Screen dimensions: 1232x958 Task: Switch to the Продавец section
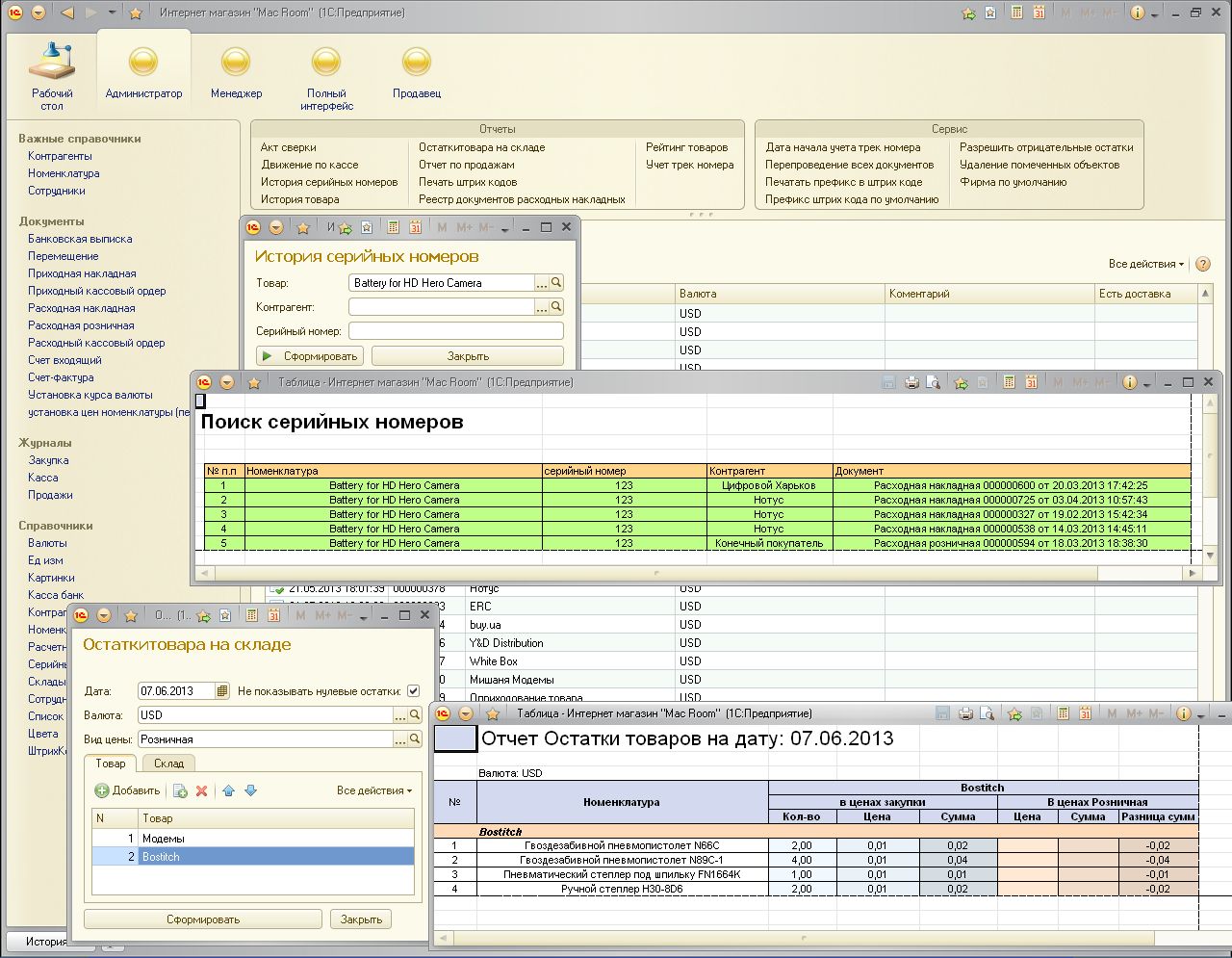417,75
